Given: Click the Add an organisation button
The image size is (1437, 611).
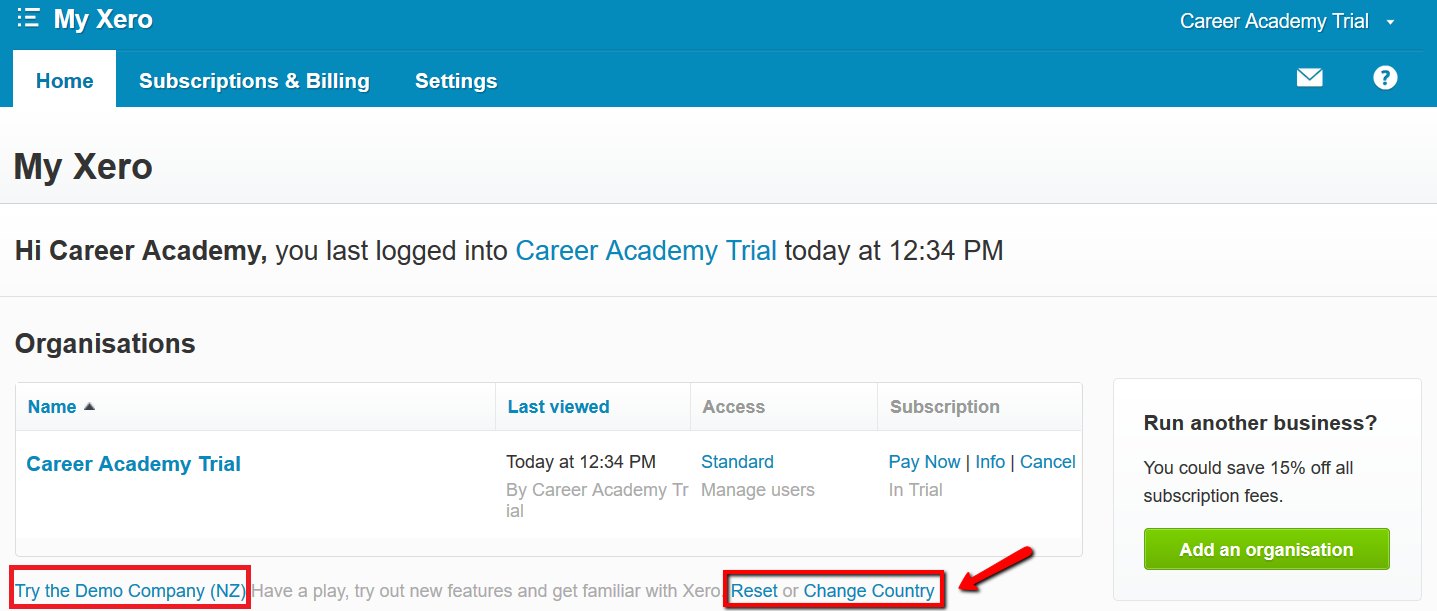Looking at the screenshot, I should 1266,549.
